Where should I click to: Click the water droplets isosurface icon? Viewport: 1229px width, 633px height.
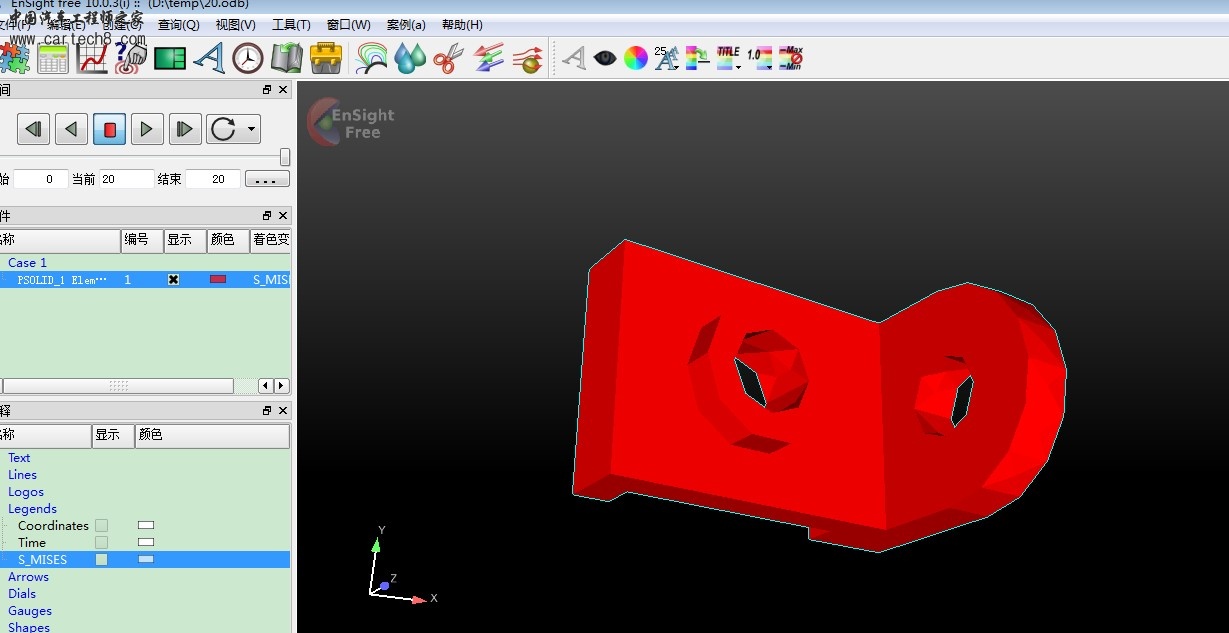click(x=410, y=59)
